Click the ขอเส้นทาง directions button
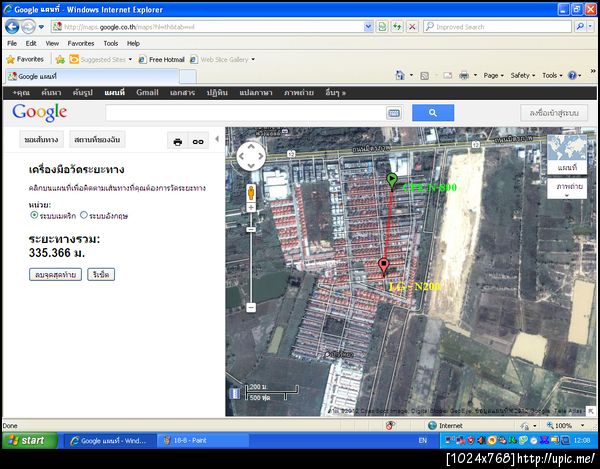600x469 pixels. point(41,140)
